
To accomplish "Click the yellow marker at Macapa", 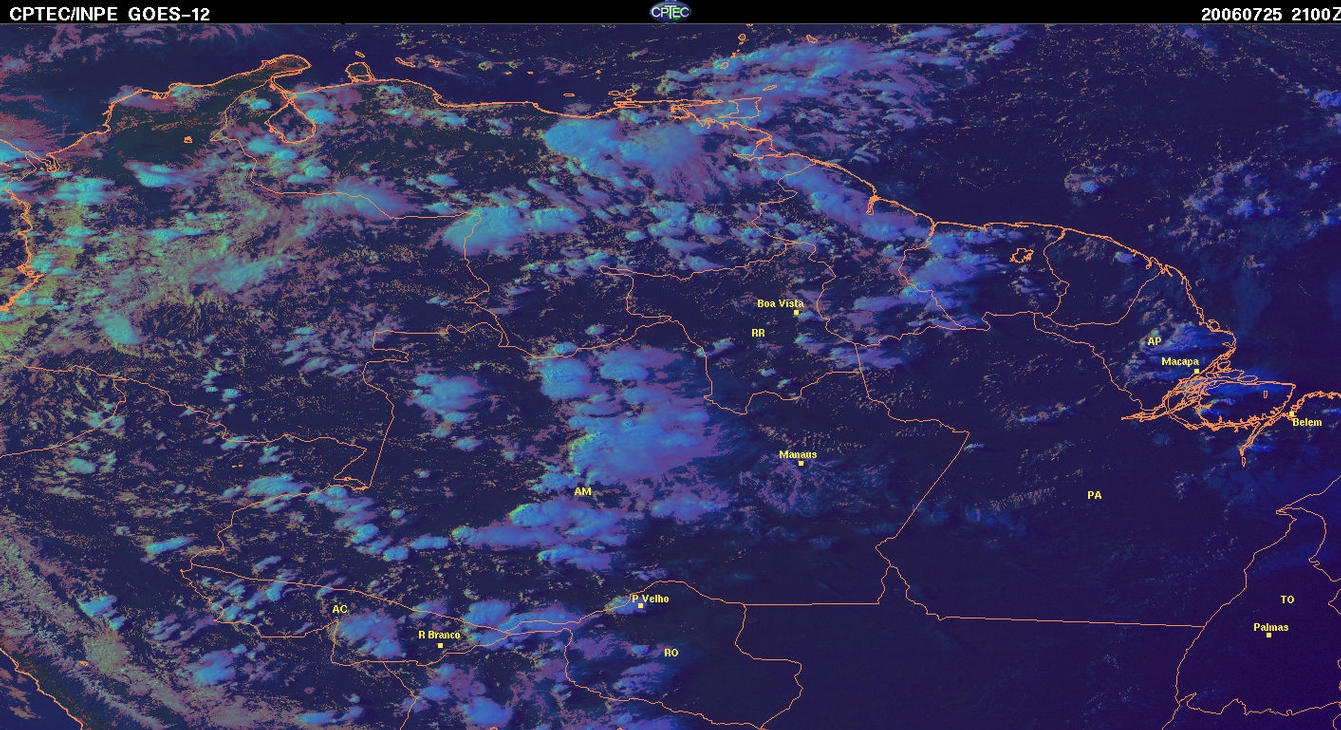I will [1196, 371].
